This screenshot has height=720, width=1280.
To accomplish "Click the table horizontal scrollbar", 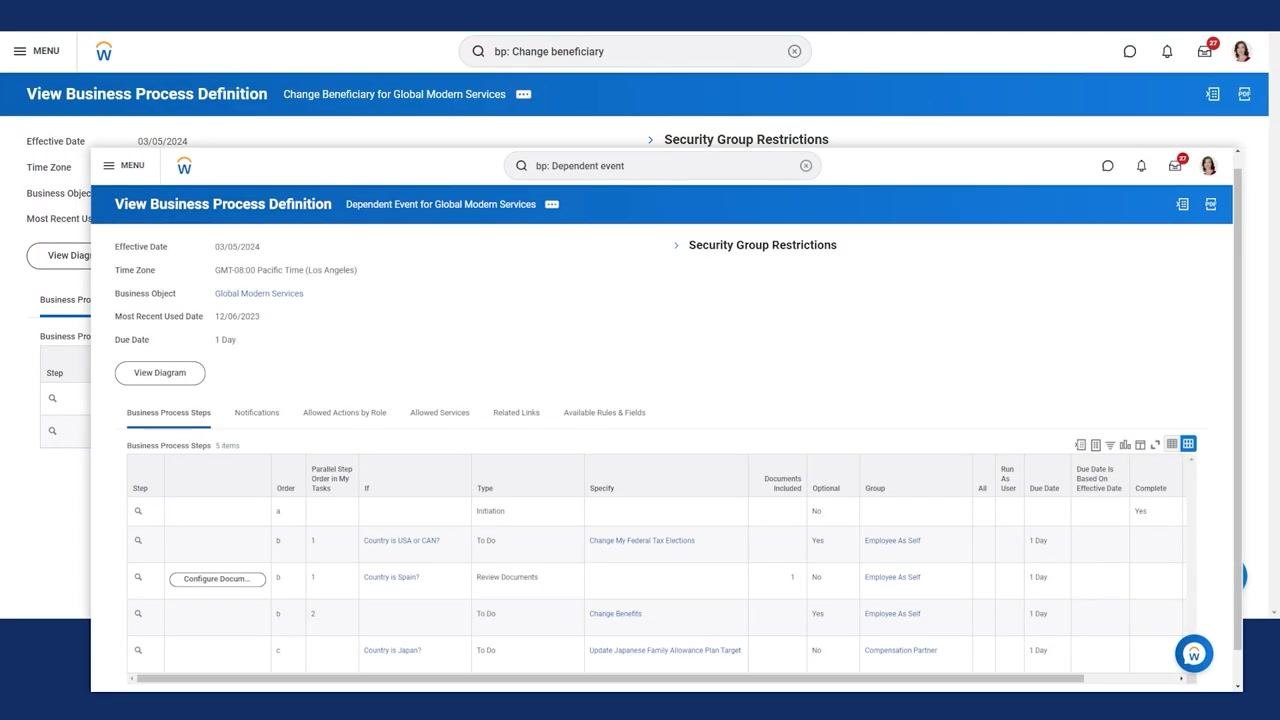I will coord(610,679).
